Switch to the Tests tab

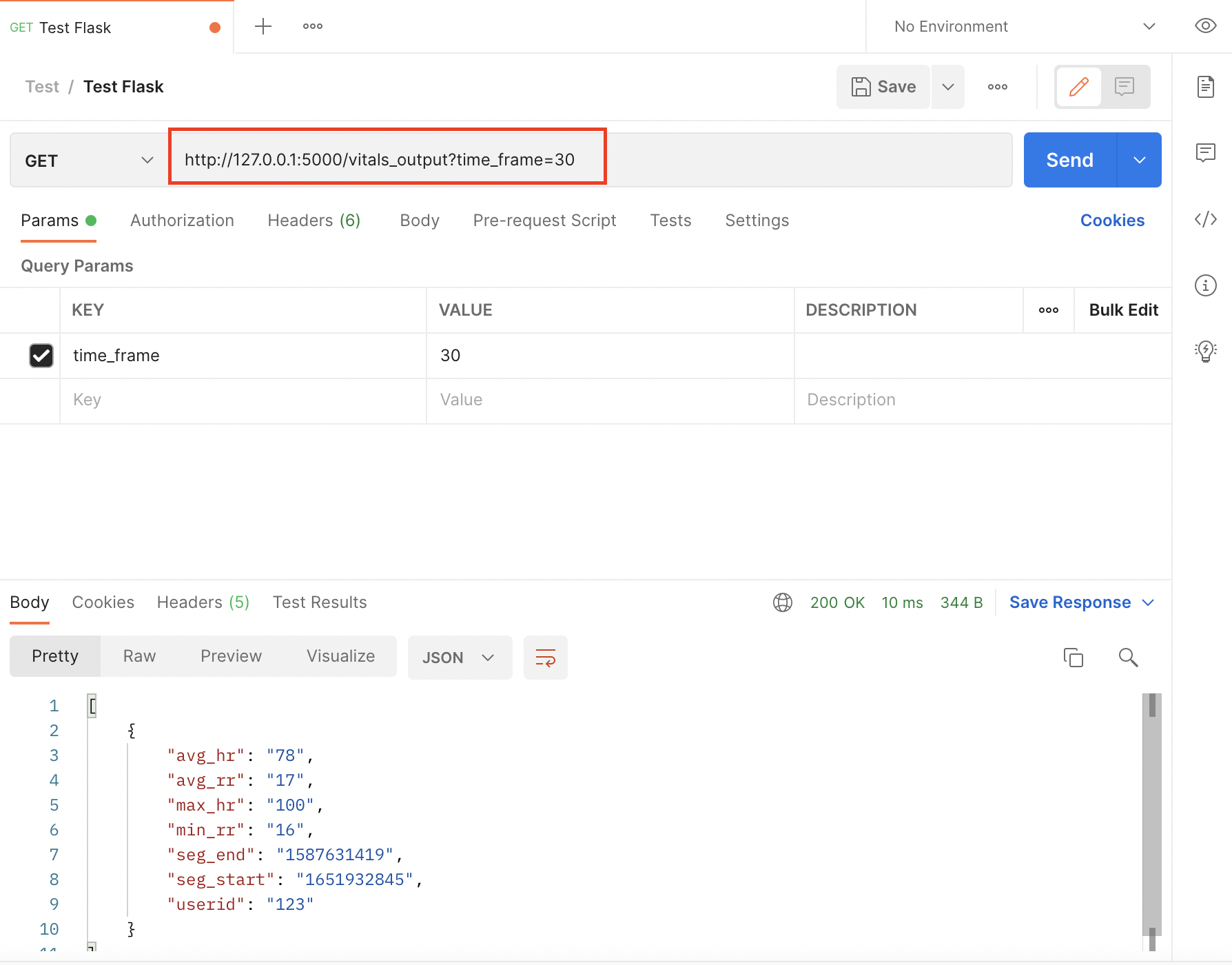(x=670, y=221)
